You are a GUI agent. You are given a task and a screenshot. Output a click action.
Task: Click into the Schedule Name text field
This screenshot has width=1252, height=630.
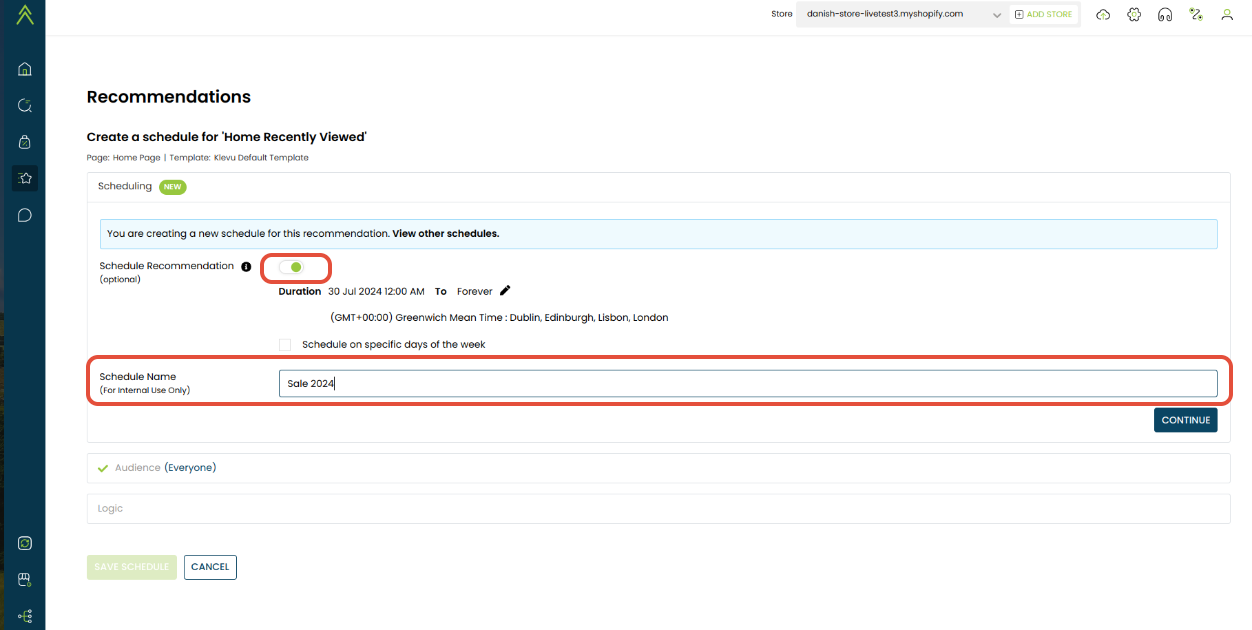point(747,384)
